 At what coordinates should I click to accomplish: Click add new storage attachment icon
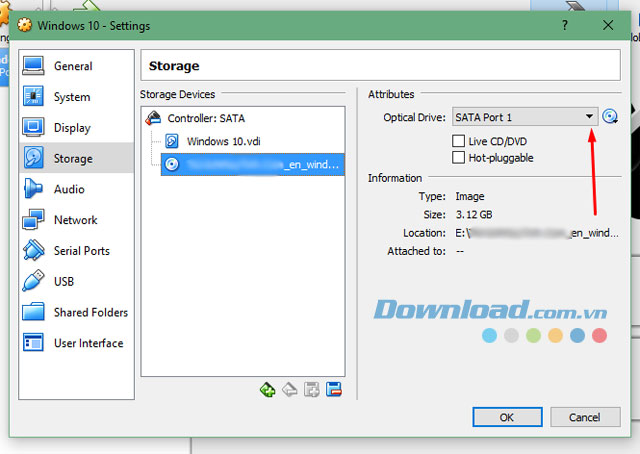(312, 390)
